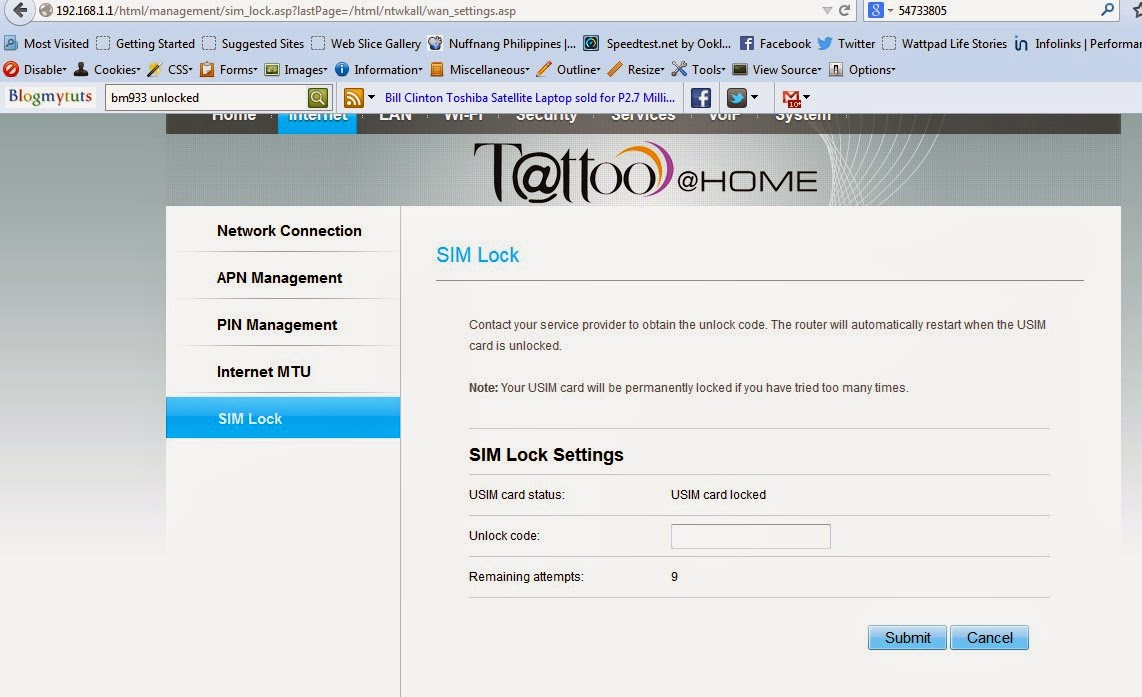Click the Twitter icon in Blogmytuts toolbar
The image size is (1142, 697).
737,98
